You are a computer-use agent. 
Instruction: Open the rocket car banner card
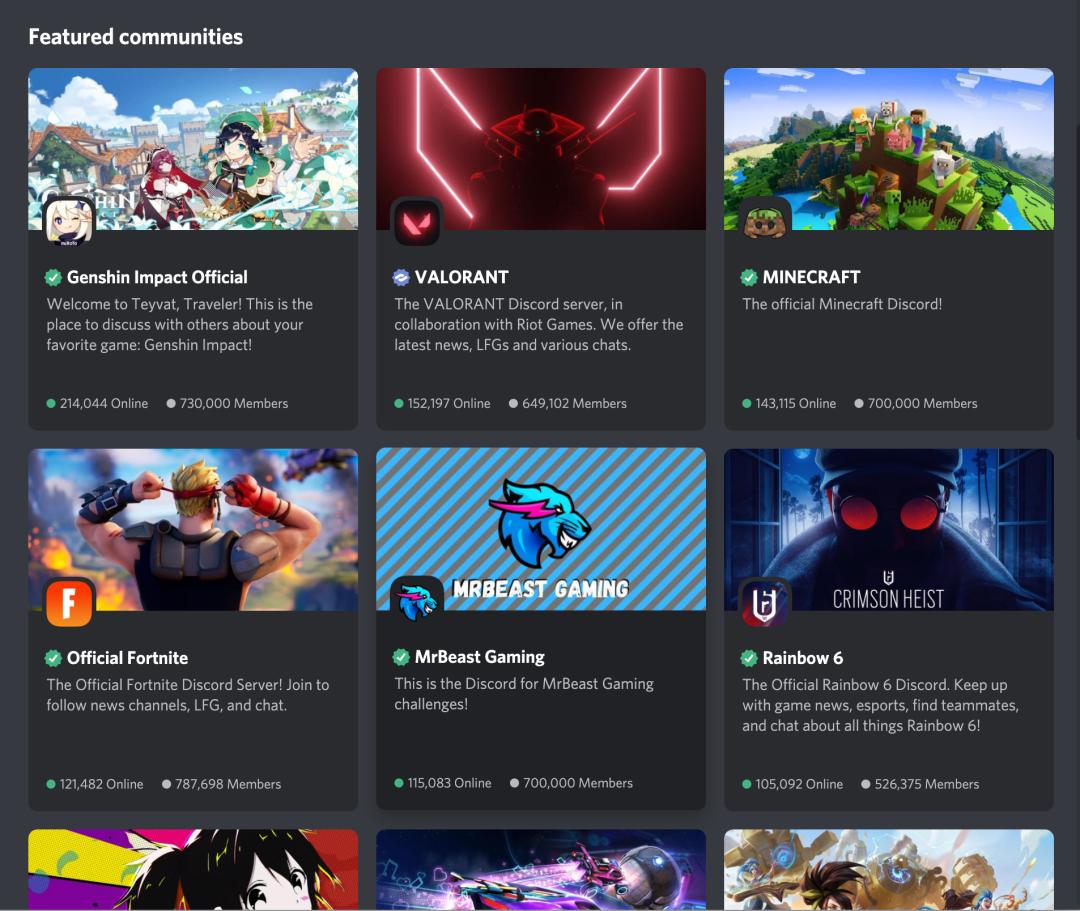541,870
